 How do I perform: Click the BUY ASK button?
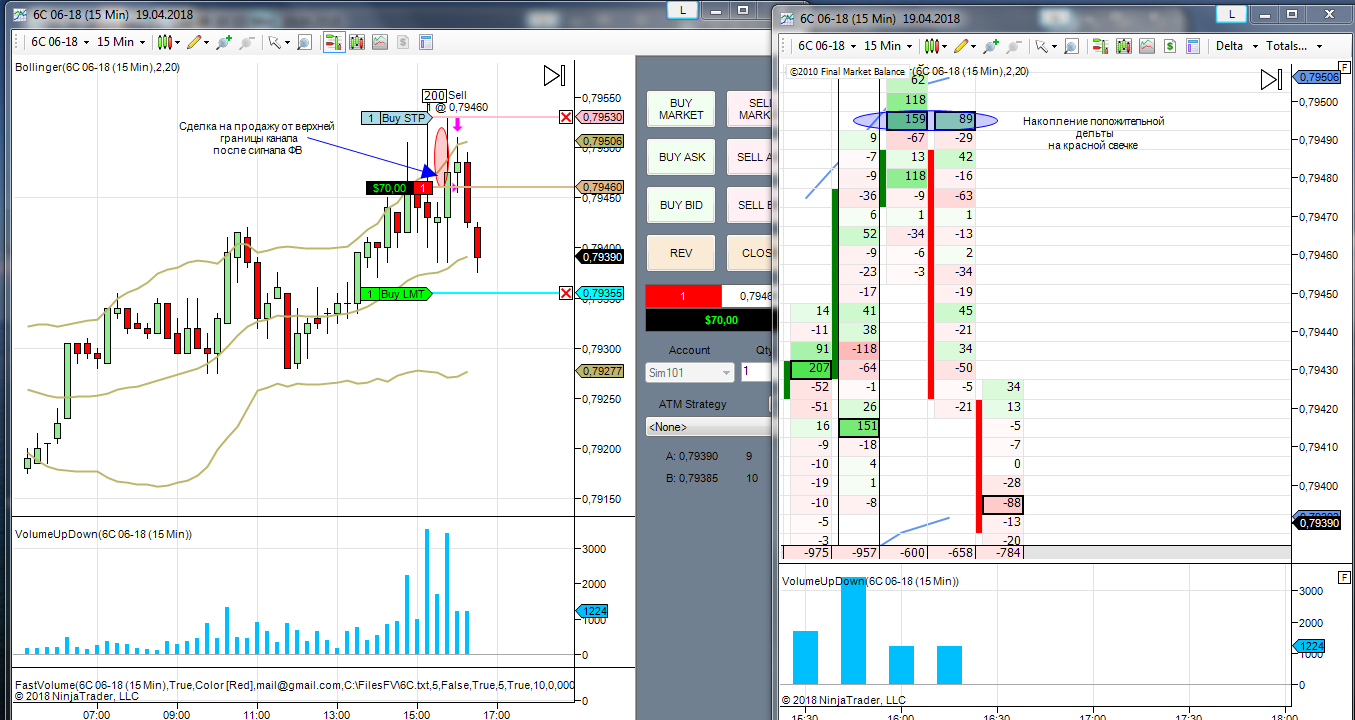coord(681,157)
